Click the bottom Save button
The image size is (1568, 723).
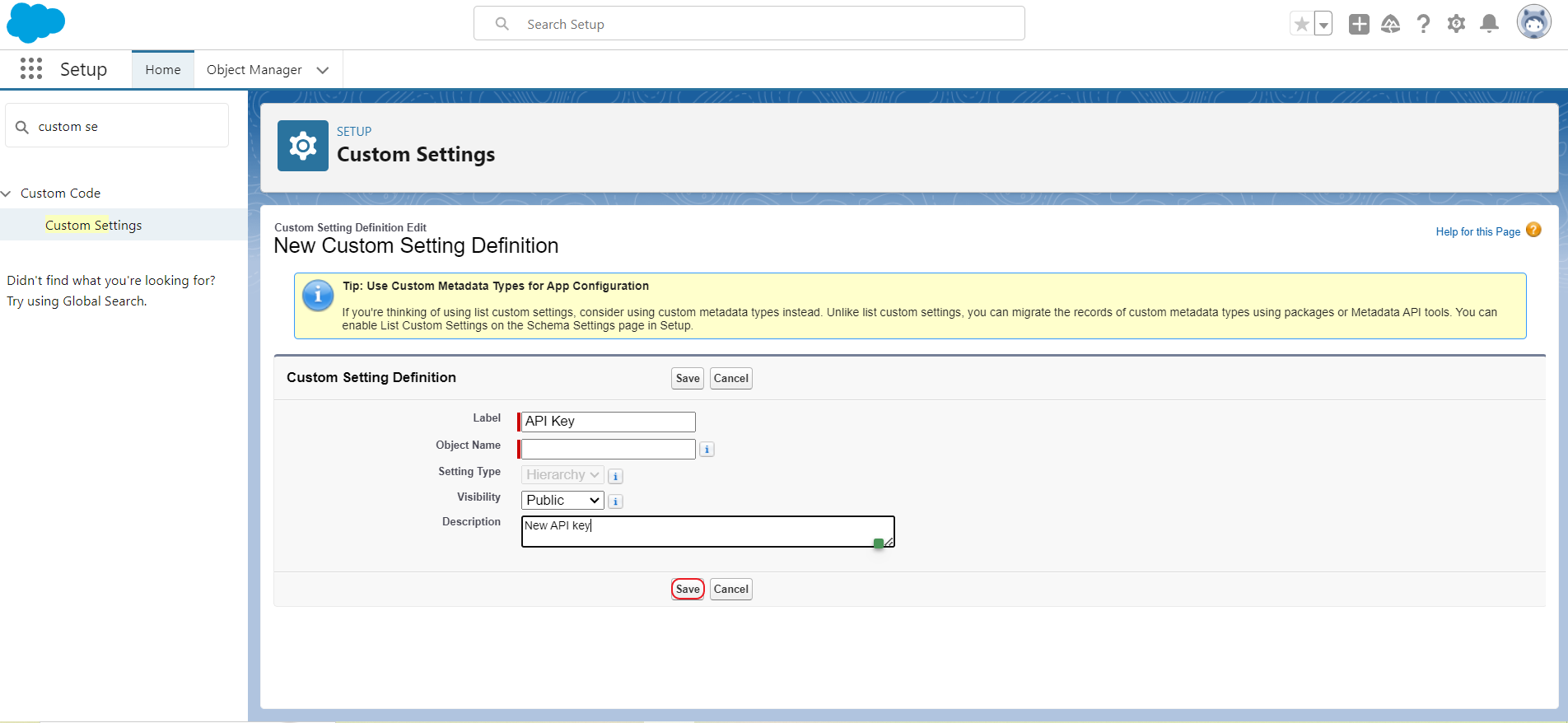(x=688, y=590)
